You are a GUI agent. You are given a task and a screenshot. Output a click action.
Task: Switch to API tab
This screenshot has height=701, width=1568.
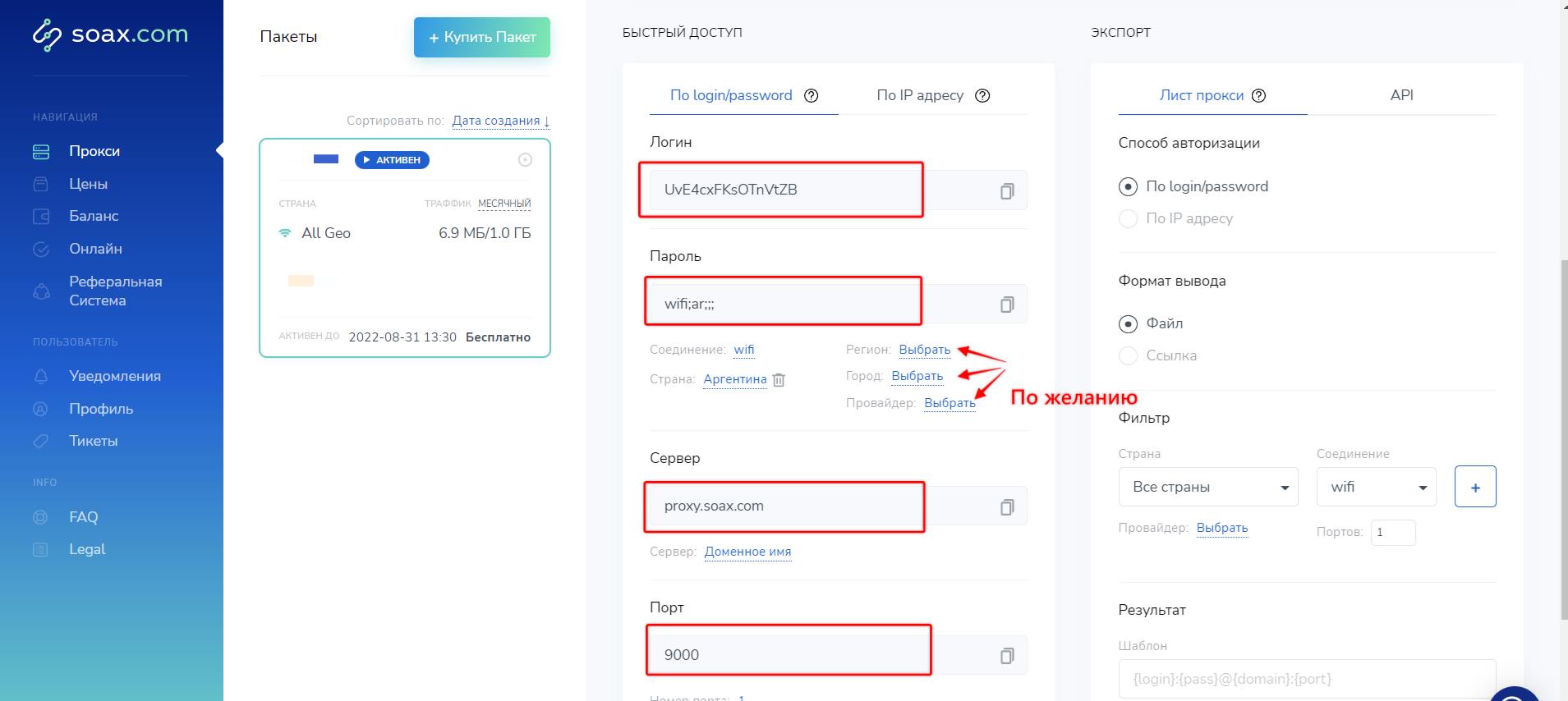coord(1401,95)
